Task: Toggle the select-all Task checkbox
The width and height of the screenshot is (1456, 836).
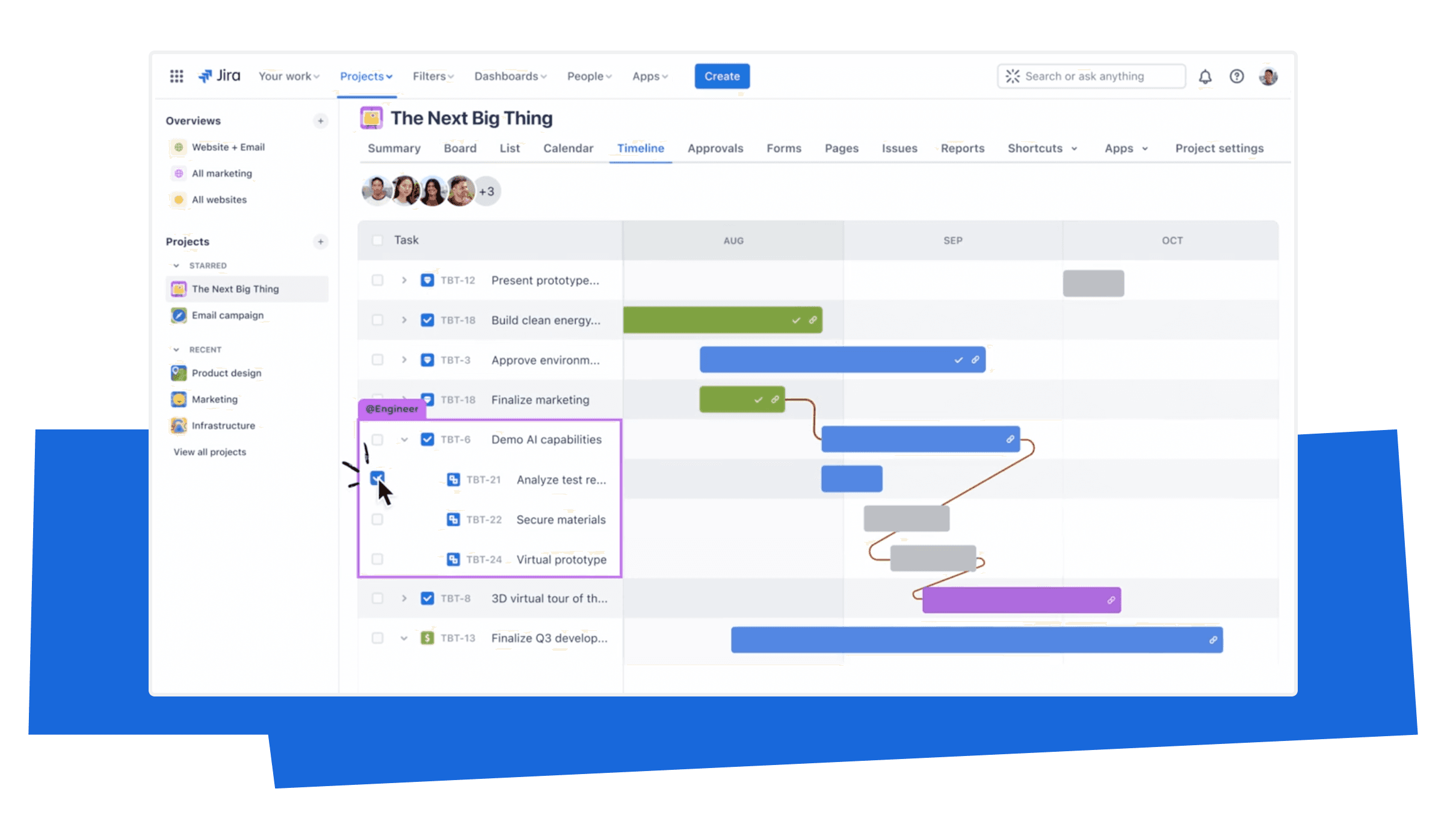Action: (377, 240)
